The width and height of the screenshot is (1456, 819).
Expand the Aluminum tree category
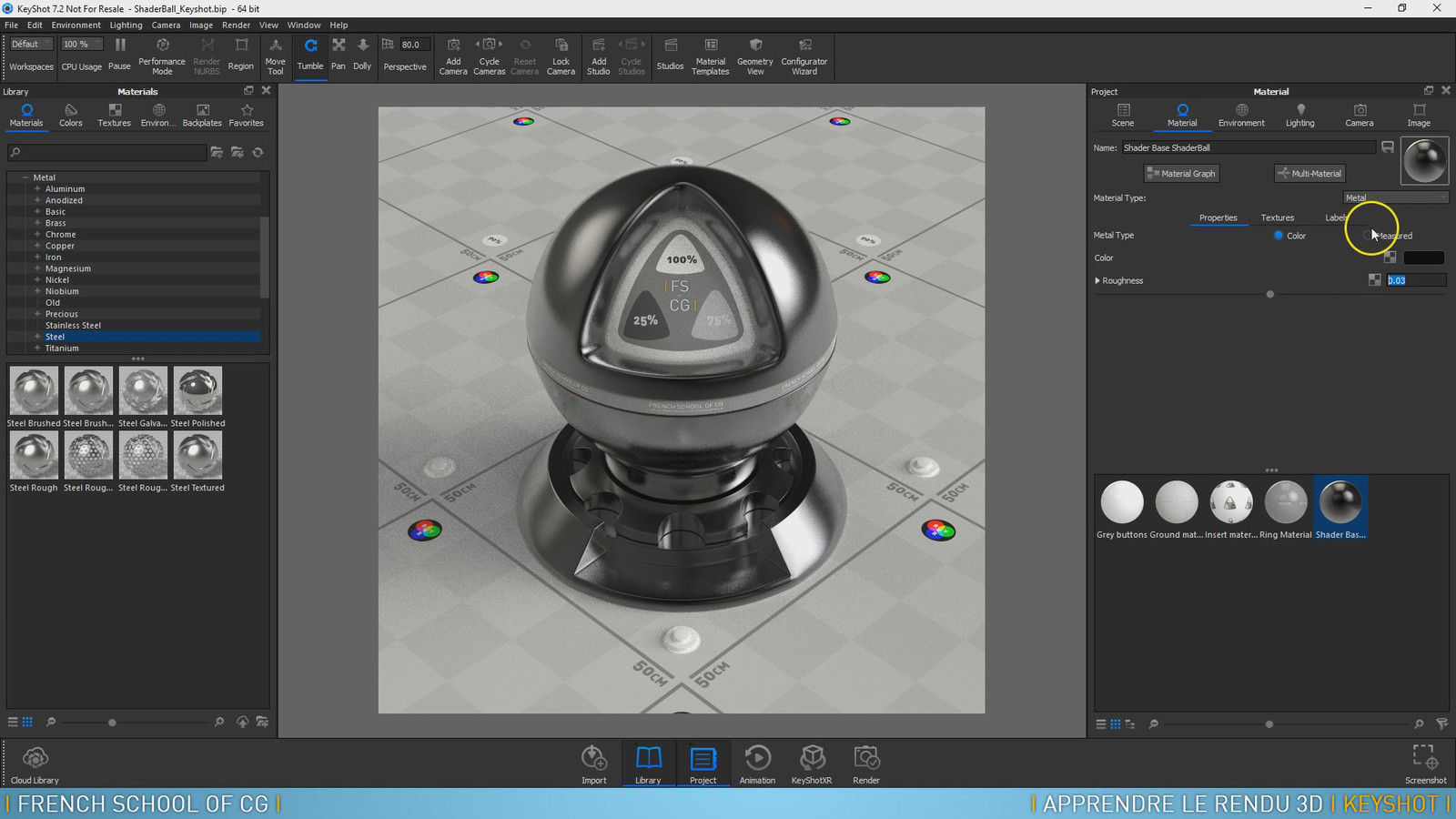[x=37, y=188]
